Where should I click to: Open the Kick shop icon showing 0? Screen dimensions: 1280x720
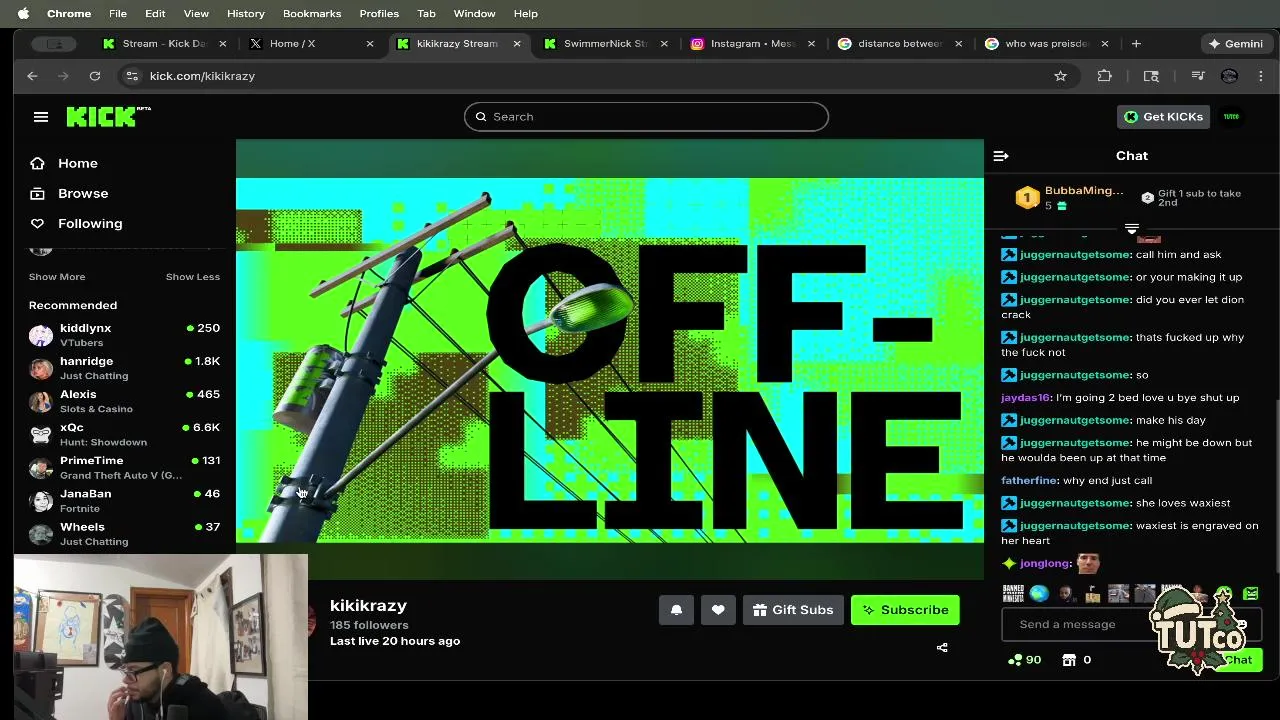(x=1076, y=660)
